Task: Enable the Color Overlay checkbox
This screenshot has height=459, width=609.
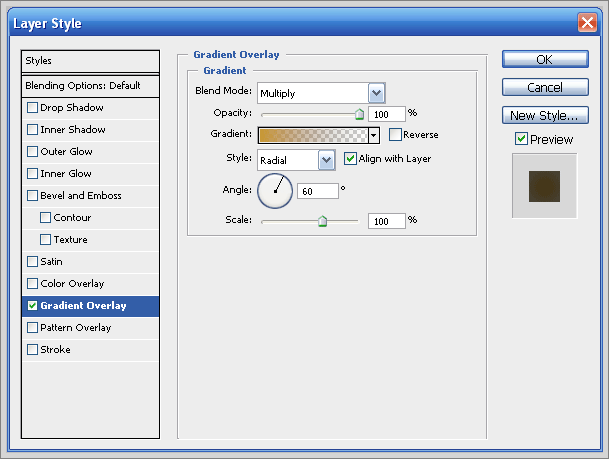Action: click(32, 283)
